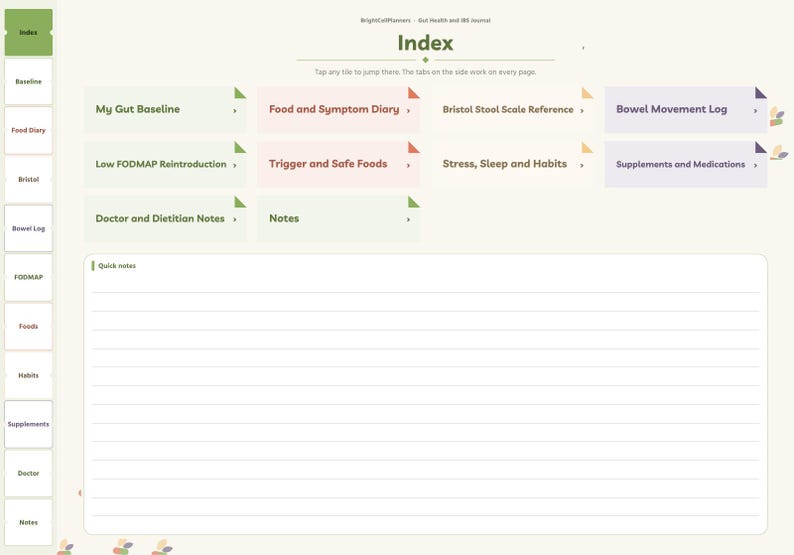Viewport: 794px width, 555px height.
Task: Click the green corner fold on My Gut Baseline
Action: [240, 93]
